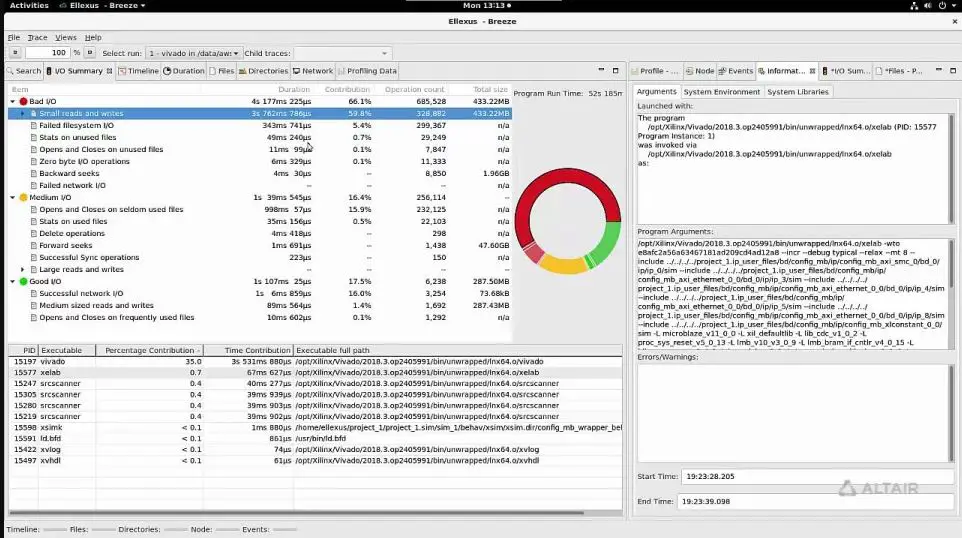Expand the Small reads and writes row

pyautogui.click(x=23, y=113)
